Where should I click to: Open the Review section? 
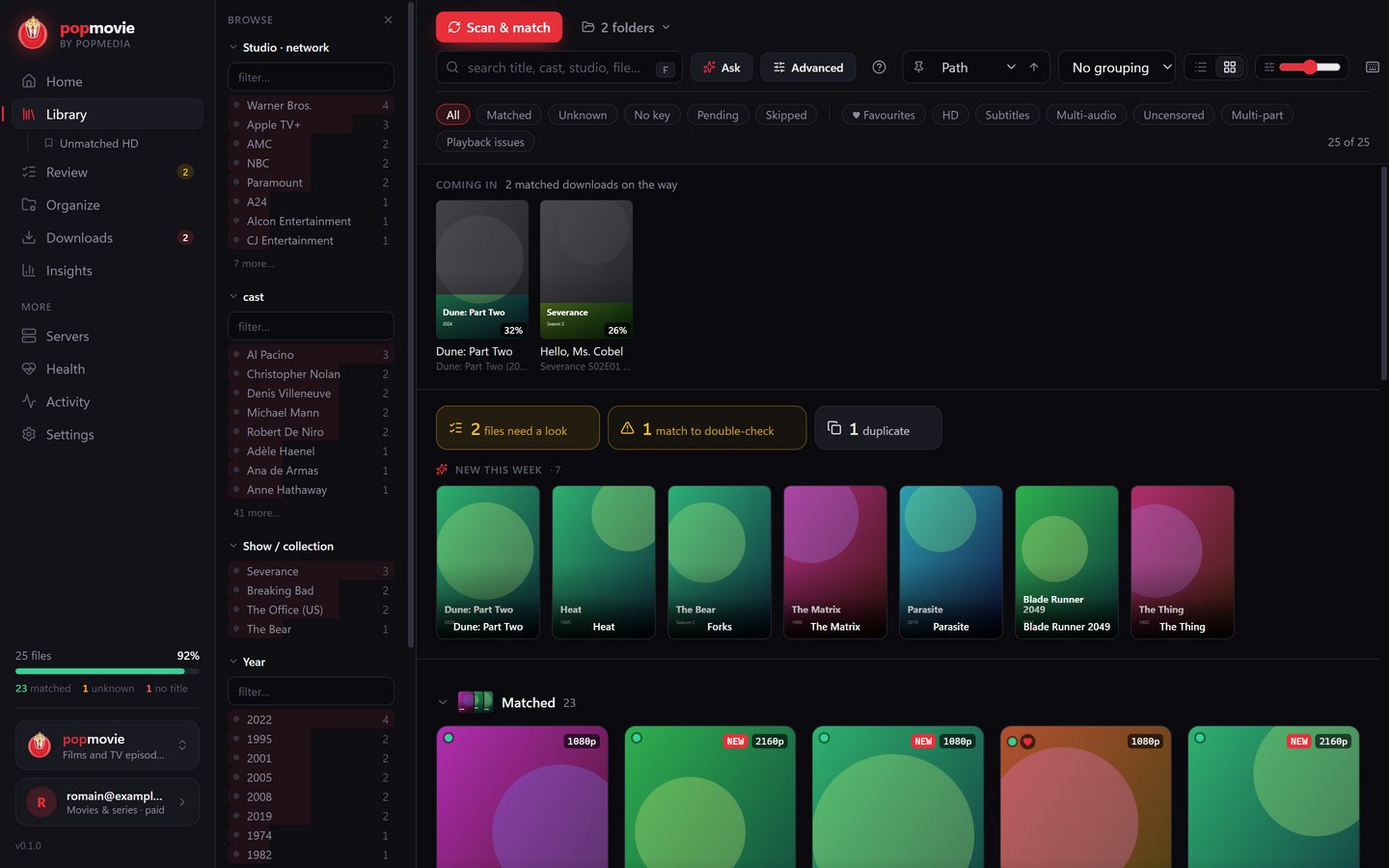coord(107,172)
